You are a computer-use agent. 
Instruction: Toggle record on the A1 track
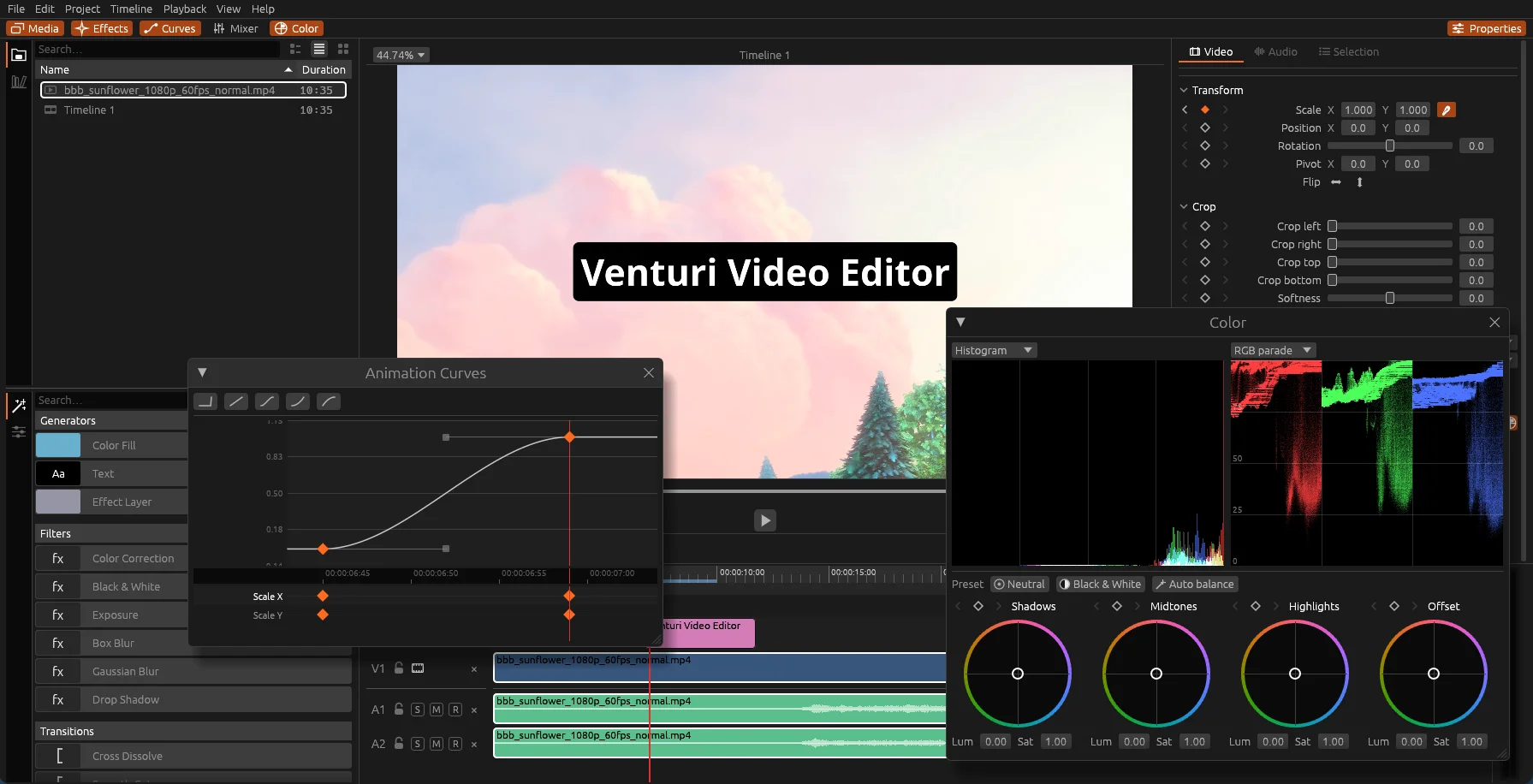click(x=455, y=710)
